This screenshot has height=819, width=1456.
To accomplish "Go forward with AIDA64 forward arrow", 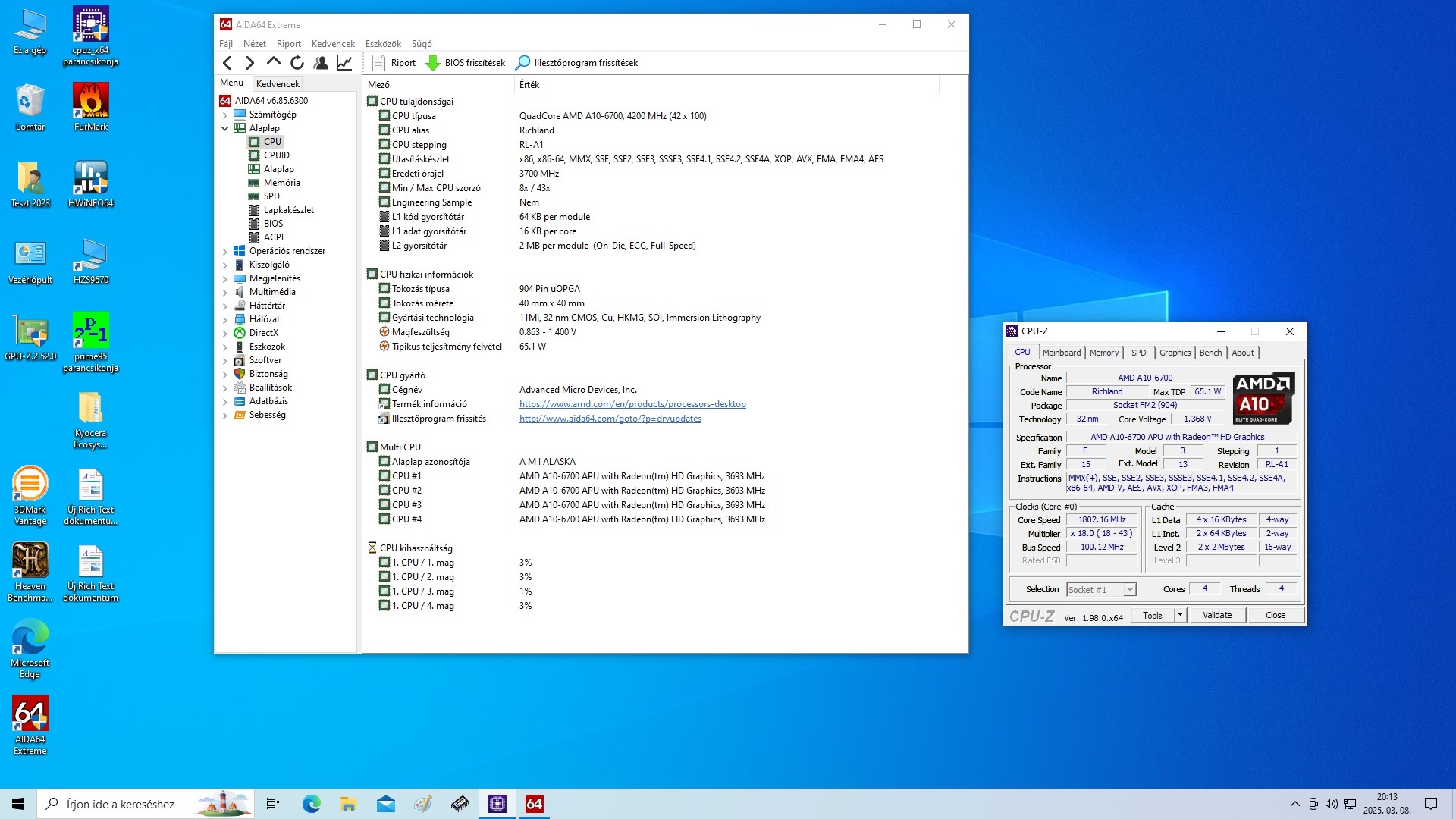I will (249, 63).
